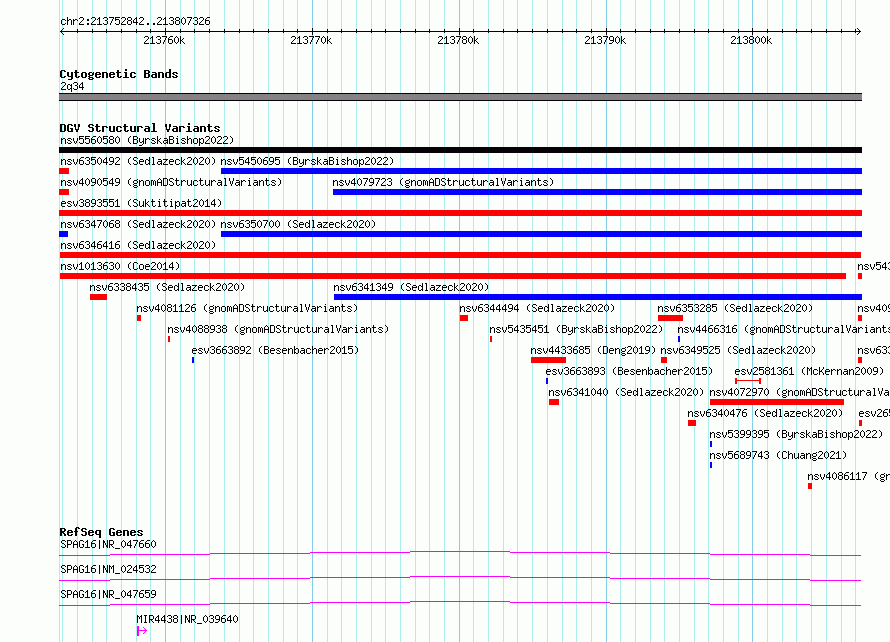Open nsv6350700 (Sedlazeck2020) label
The image size is (890, 642).
(298, 224)
